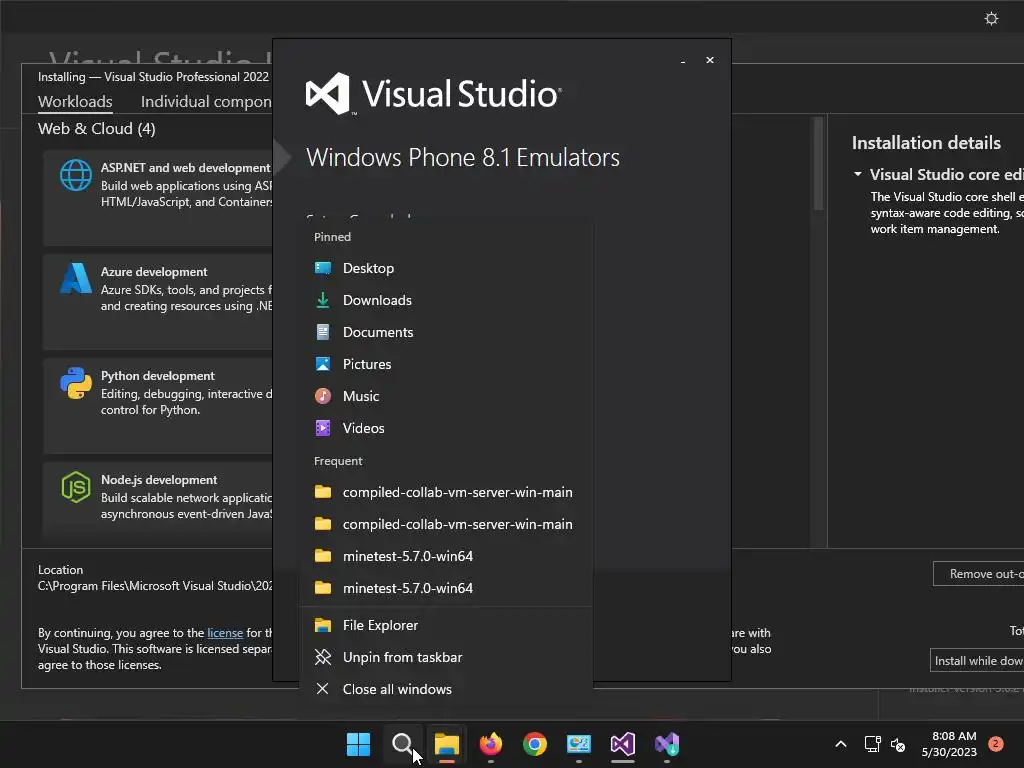1024x768 pixels.
Task: Open first compiled-collab-vm-server-win-main frequent folder
Action: coord(446,492)
